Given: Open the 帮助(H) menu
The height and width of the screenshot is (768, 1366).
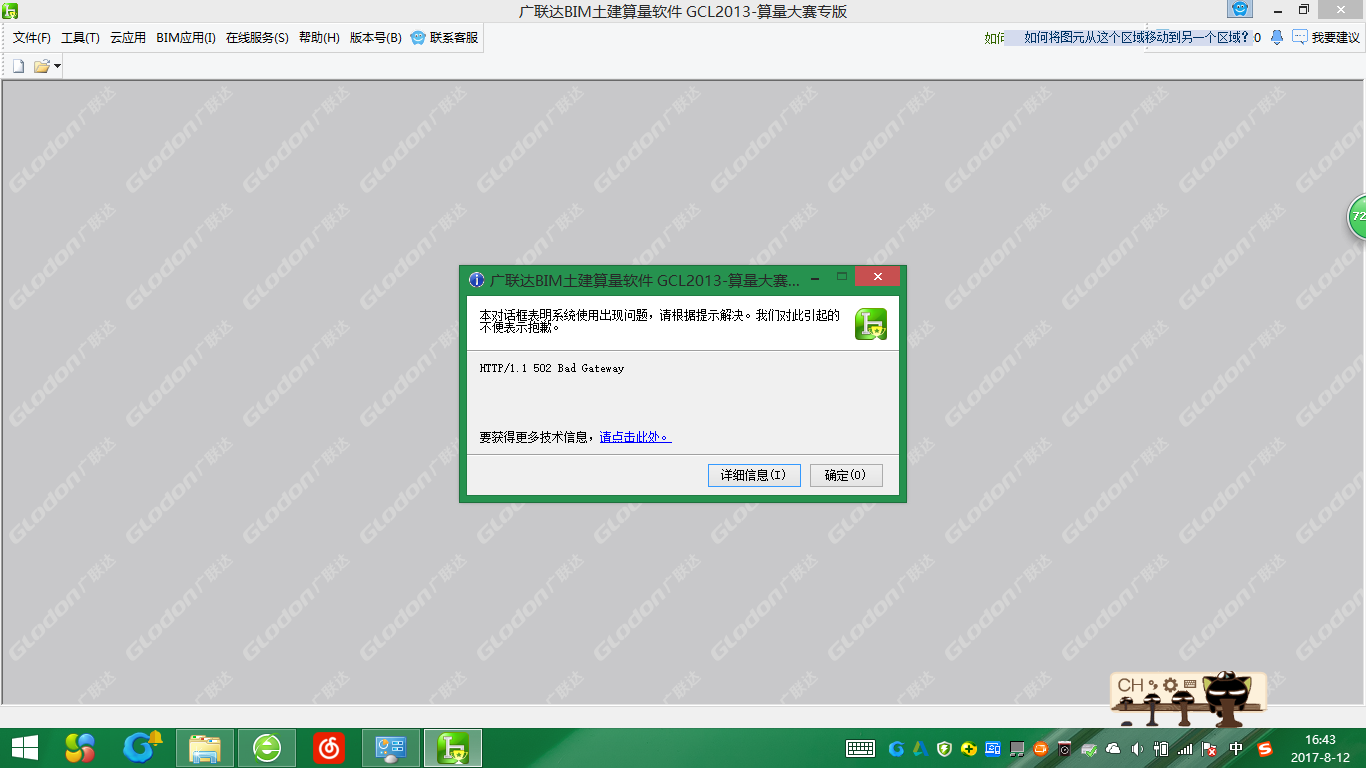Looking at the screenshot, I should click(x=319, y=38).
